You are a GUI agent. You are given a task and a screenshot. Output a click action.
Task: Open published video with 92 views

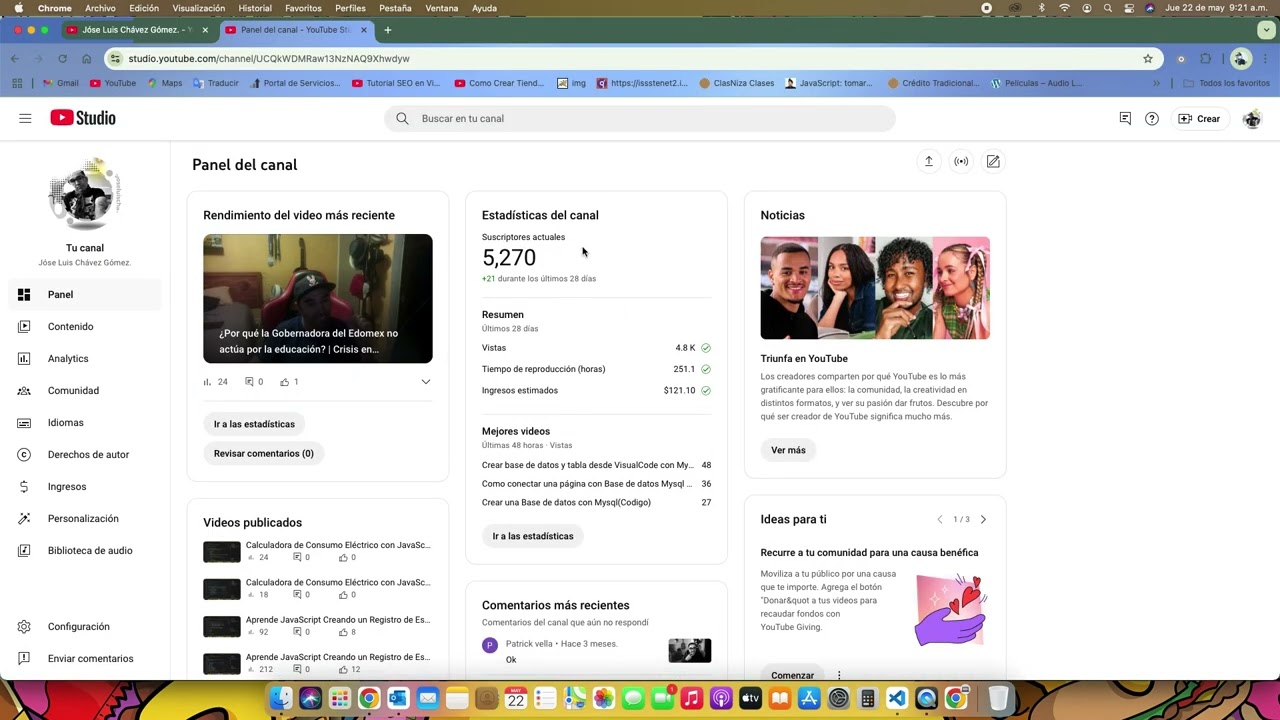[x=318, y=626]
